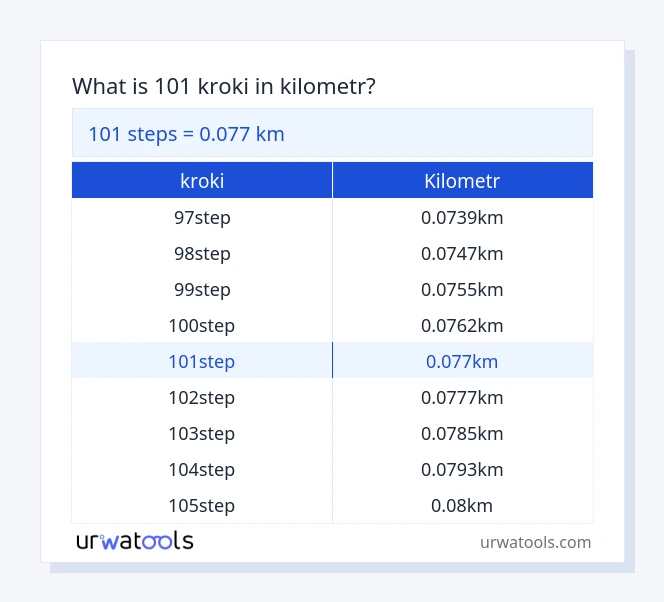This screenshot has height=602, width=664.
Task: Select the heading 'What is 101 kroki in kilometr?'
Action: tap(224, 86)
